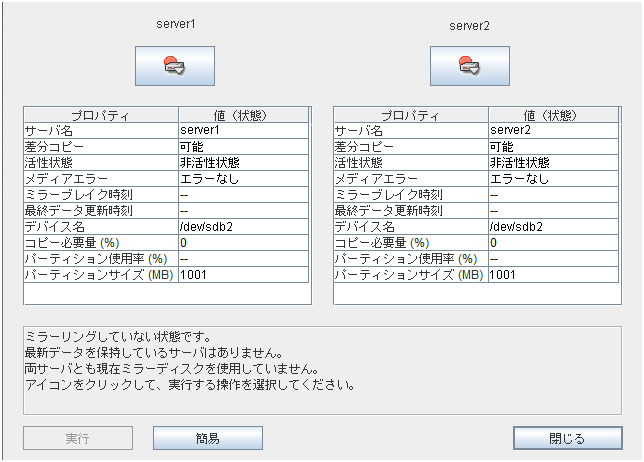This screenshot has width=644, height=462.
Task: Click プロパティ column header in server1 table
Action: 101,115
